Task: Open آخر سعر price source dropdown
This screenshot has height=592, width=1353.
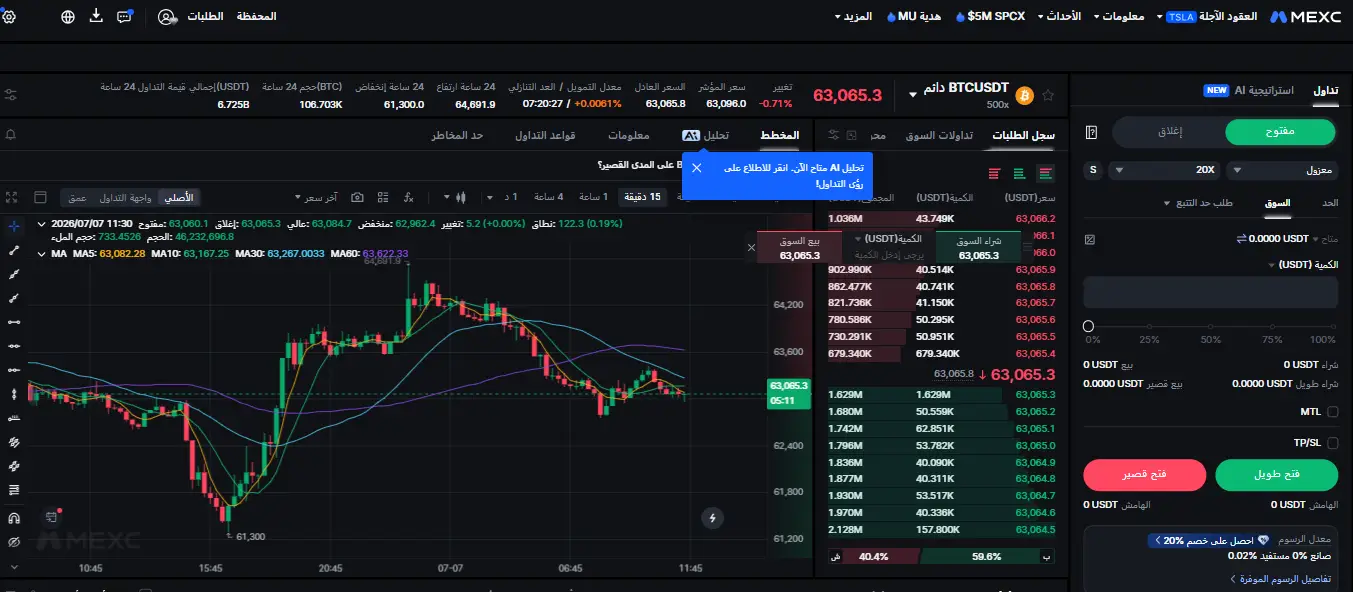Action: [316, 197]
